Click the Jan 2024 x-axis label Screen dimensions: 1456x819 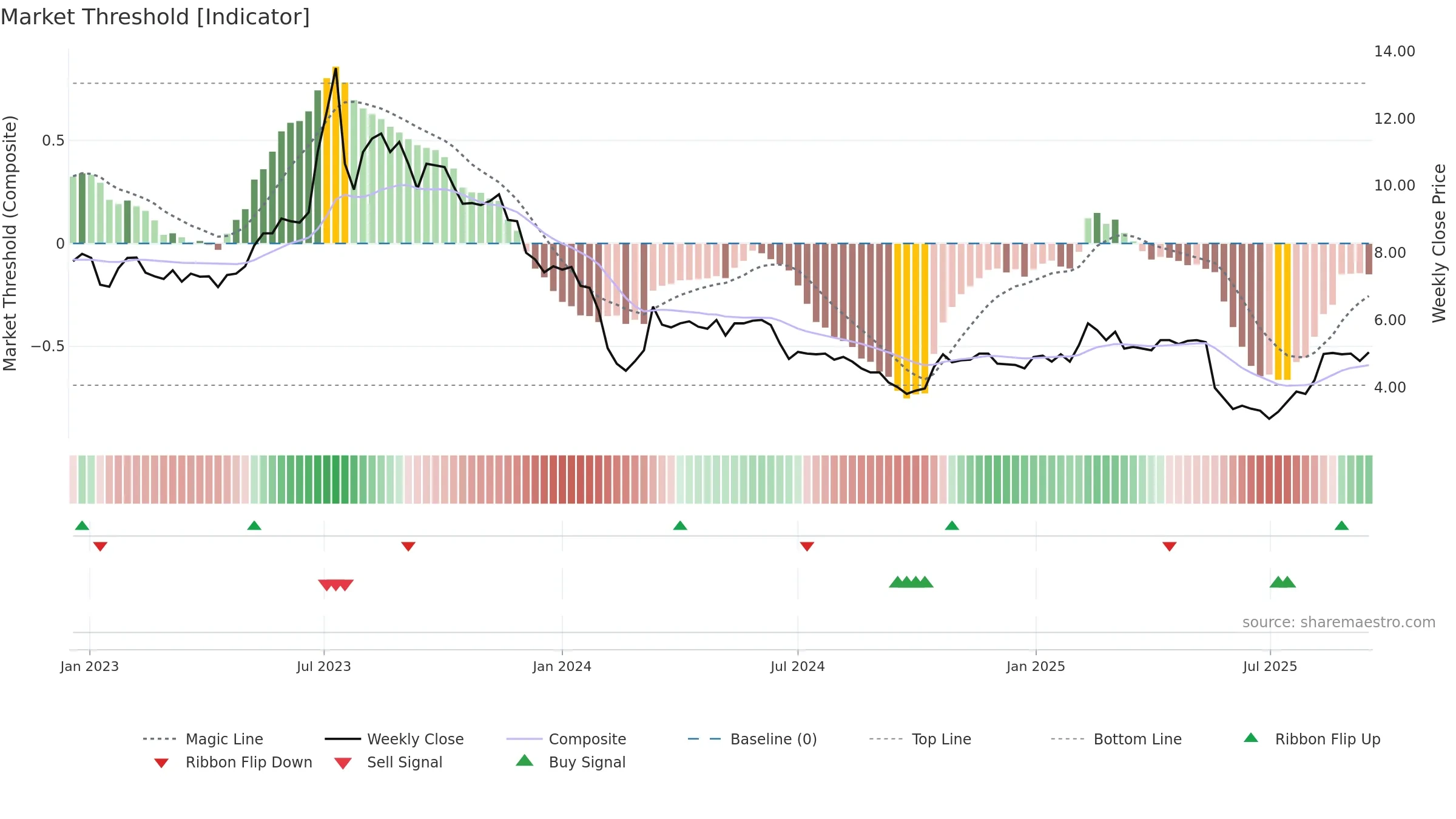click(x=562, y=666)
